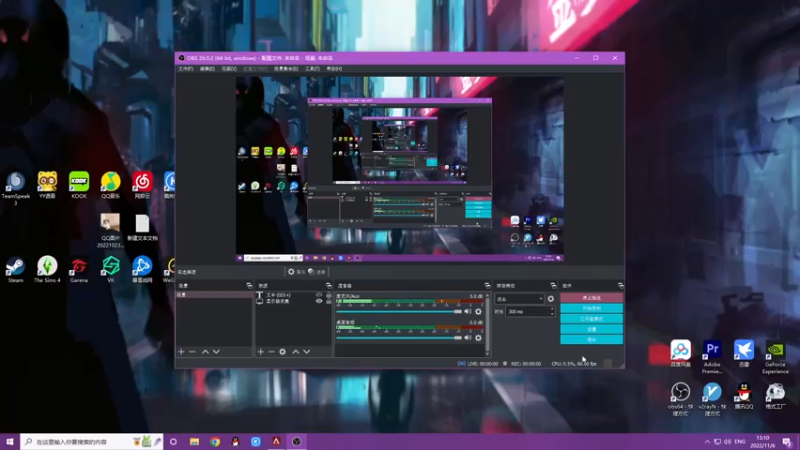Toggle visibility of Display Capture source

[x=319, y=301]
